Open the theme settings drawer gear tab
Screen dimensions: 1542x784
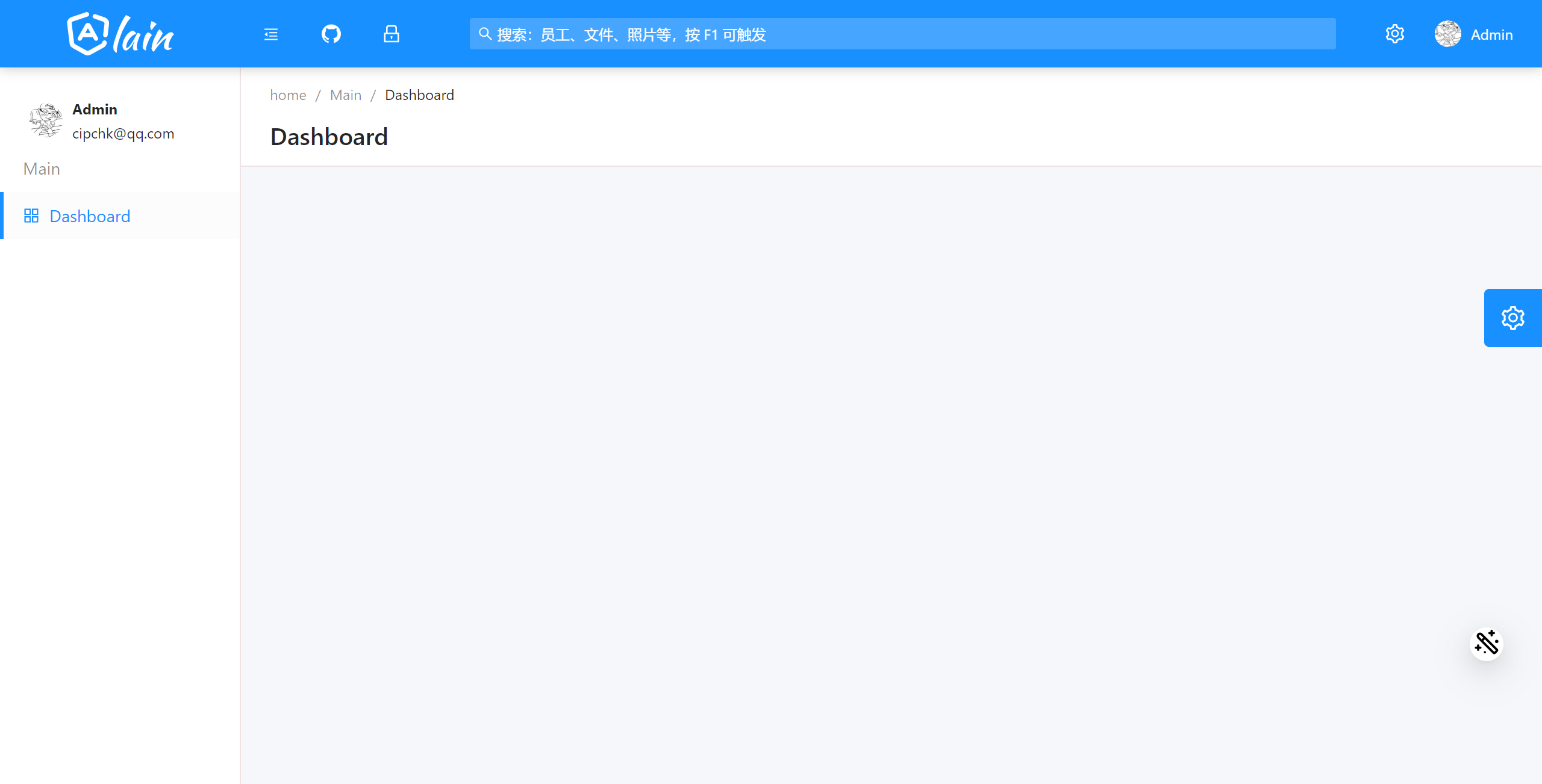point(1512,318)
